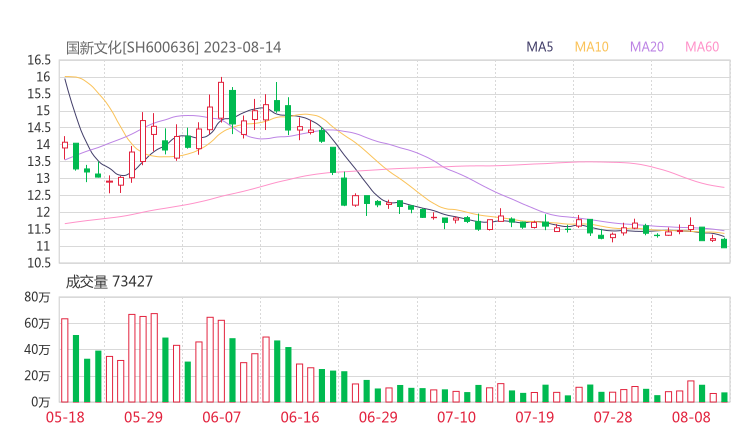The width and height of the screenshot is (740, 440).
Task: Click the stock title 国新文化[SH600636] 2023-08-14
Action: tap(173, 47)
